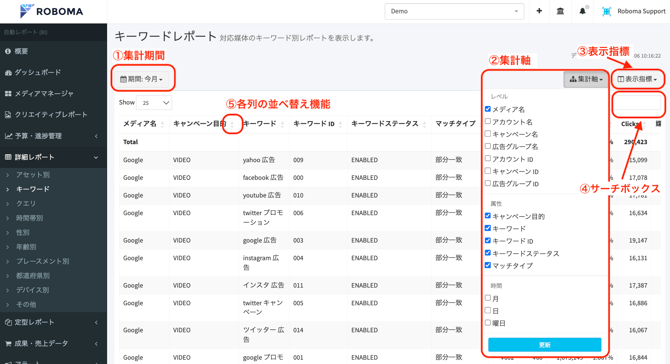
Task: Open the Show 25 rows dropdown
Action: pyautogui.click(x=154, y=103)
